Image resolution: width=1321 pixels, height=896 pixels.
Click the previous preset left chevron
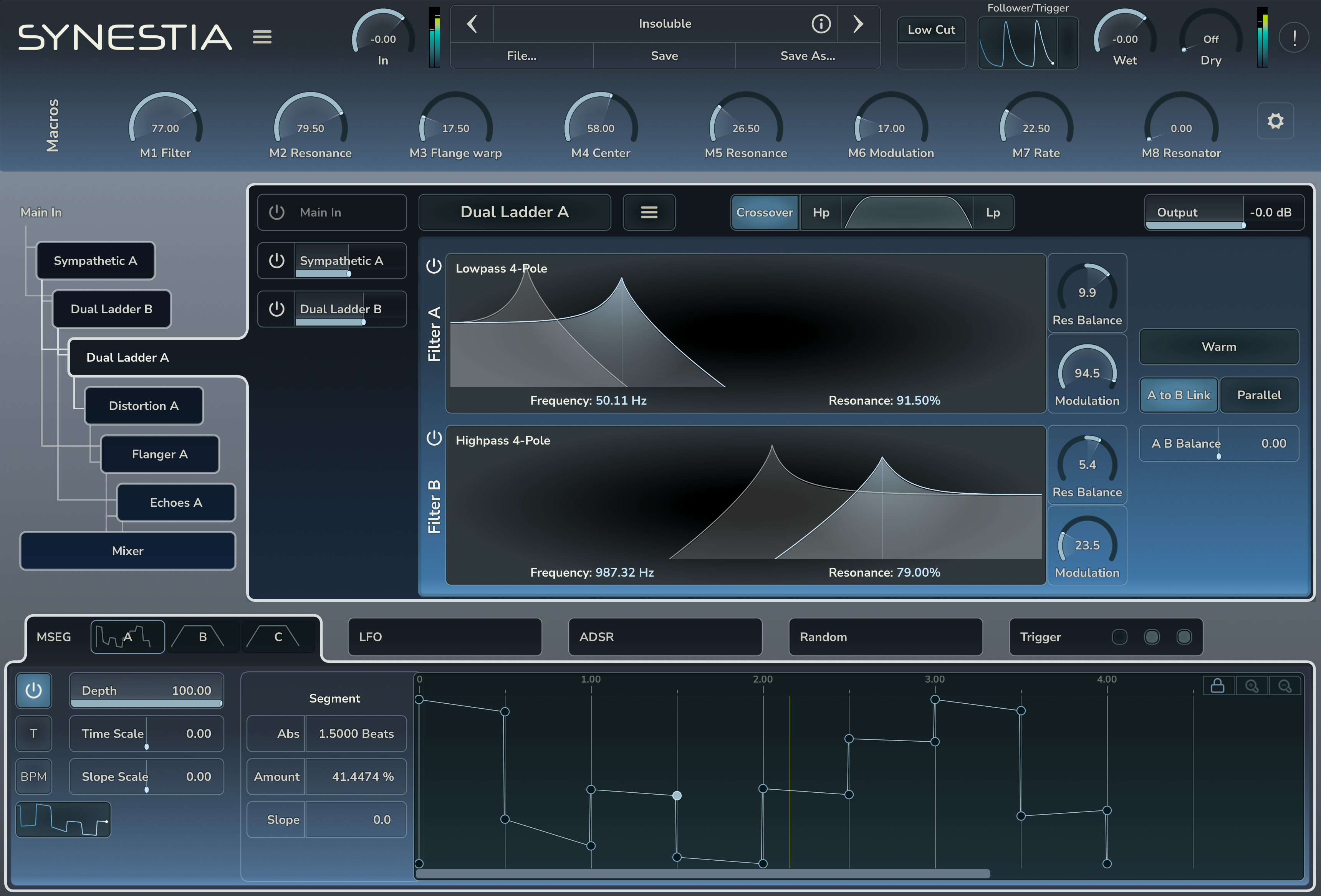click(x=472, y=24)
